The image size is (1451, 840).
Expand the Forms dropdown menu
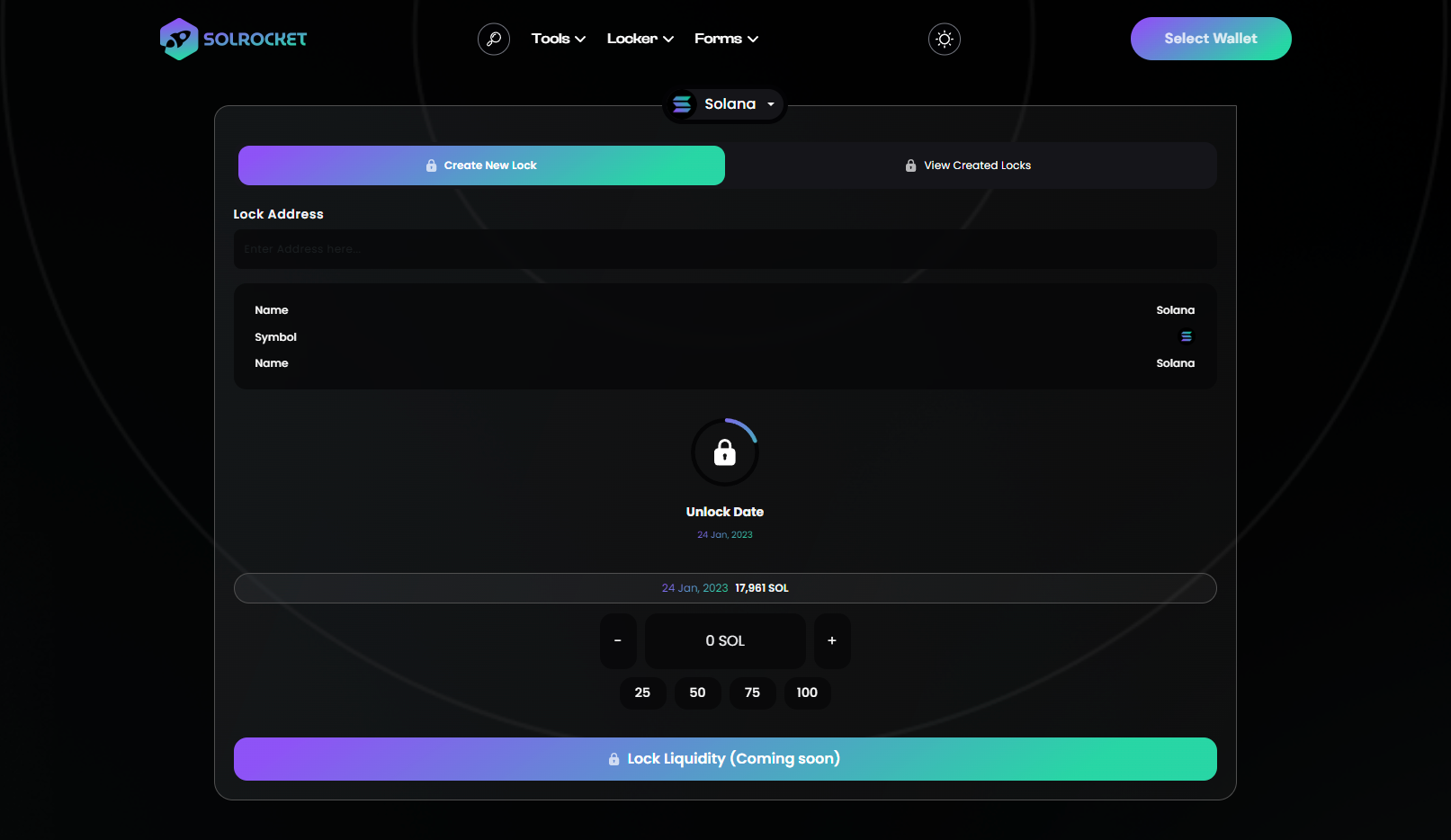coord(726,39)
